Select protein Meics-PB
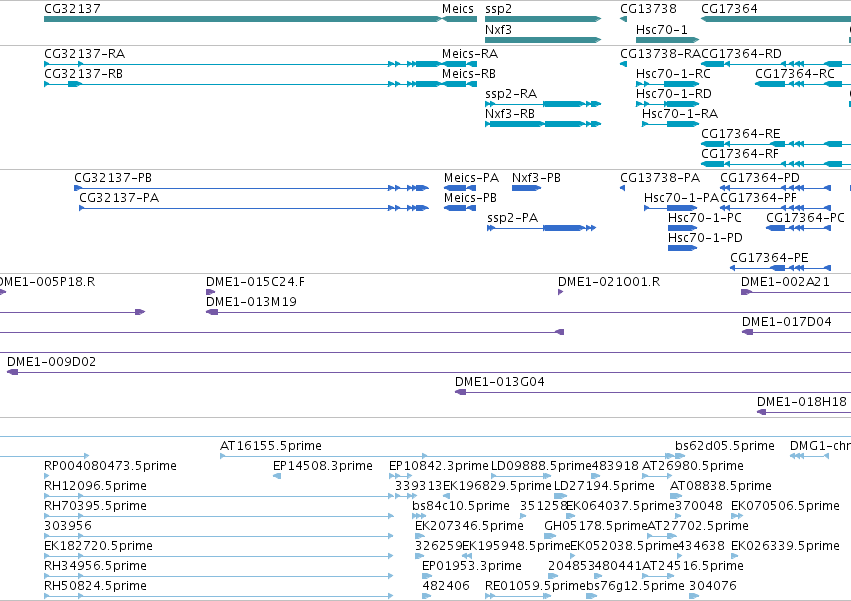851x601 pixels. 470,198
